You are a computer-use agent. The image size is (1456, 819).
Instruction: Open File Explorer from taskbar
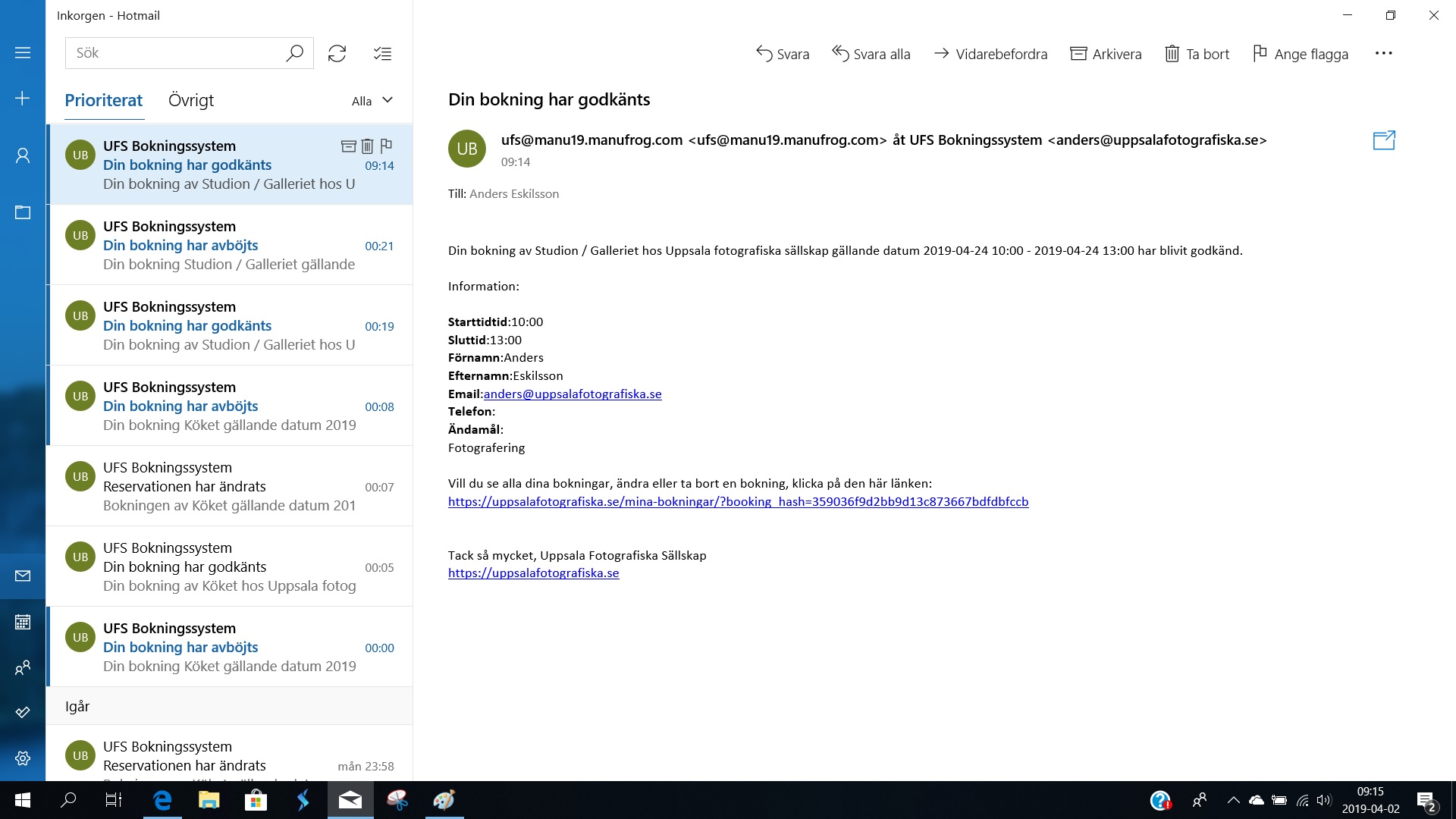209,800
